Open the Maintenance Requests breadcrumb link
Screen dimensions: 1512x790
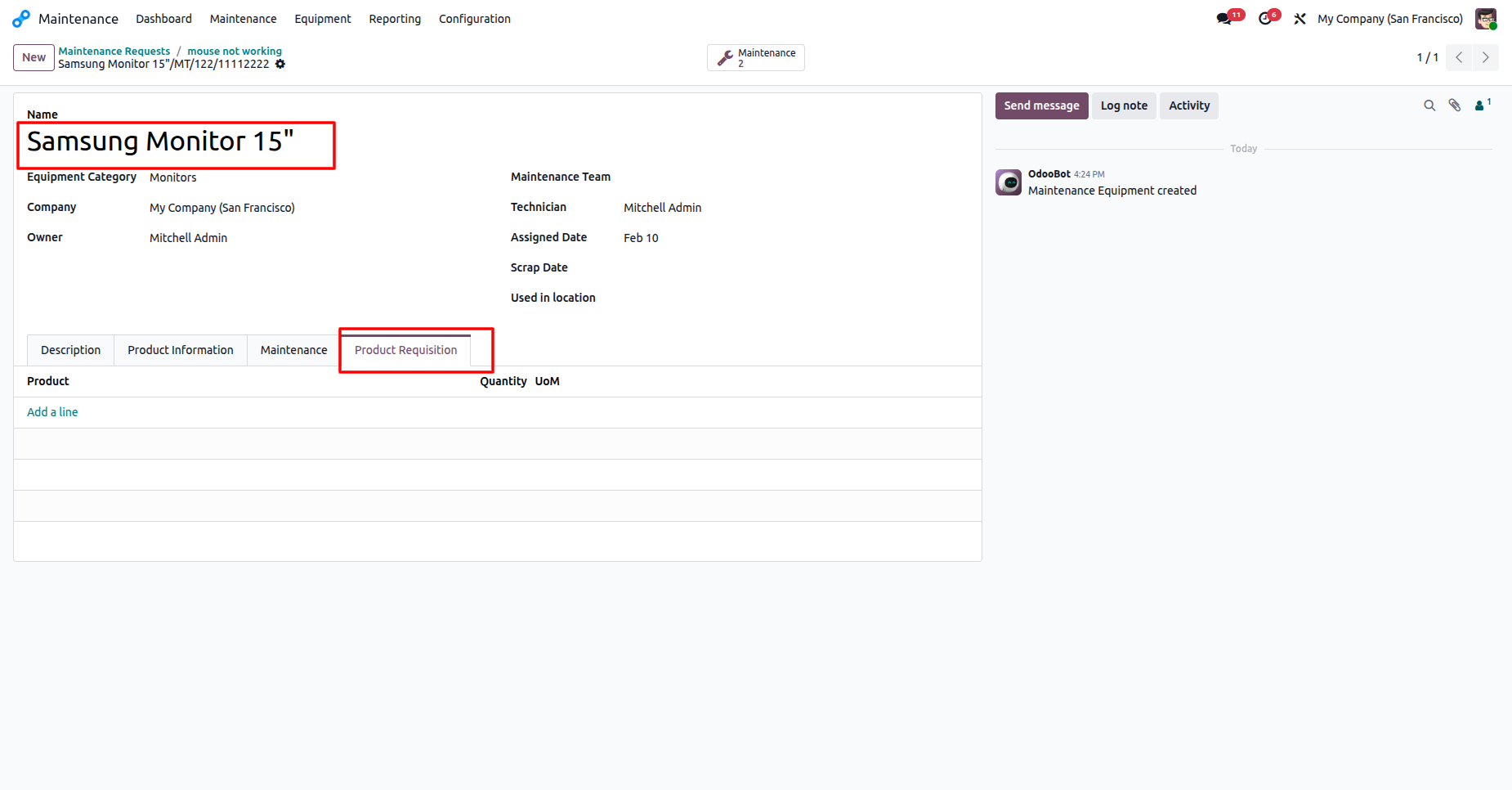click(x=114, y=51)
